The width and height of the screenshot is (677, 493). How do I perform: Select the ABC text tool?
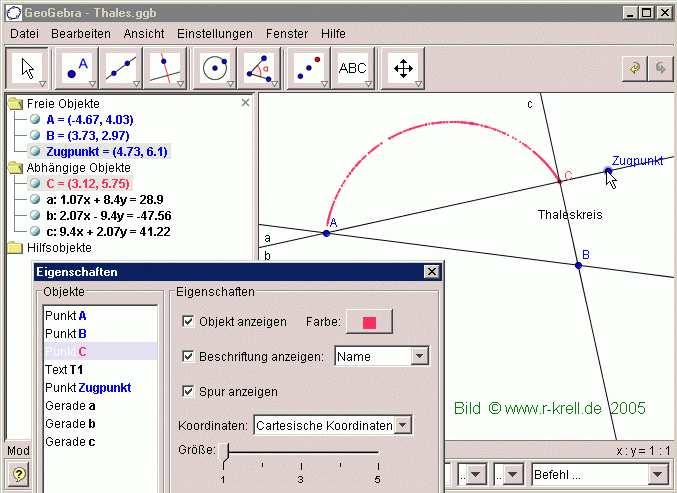pos(353,68)
